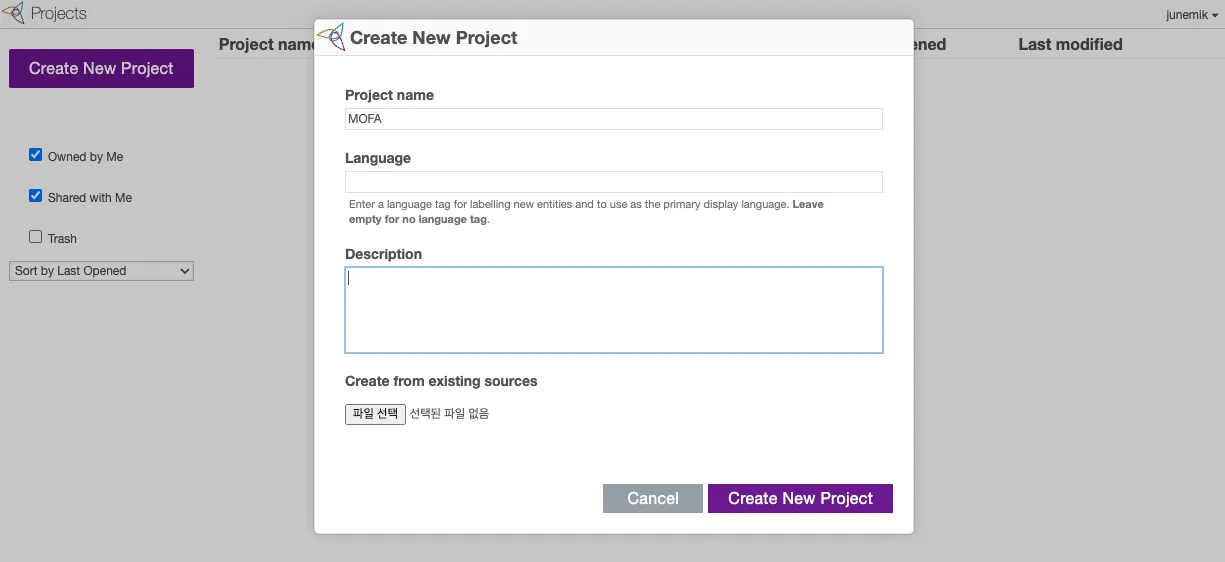Click the Language input field
Viewport: 1225px width, 562px height.
(614, 182)
